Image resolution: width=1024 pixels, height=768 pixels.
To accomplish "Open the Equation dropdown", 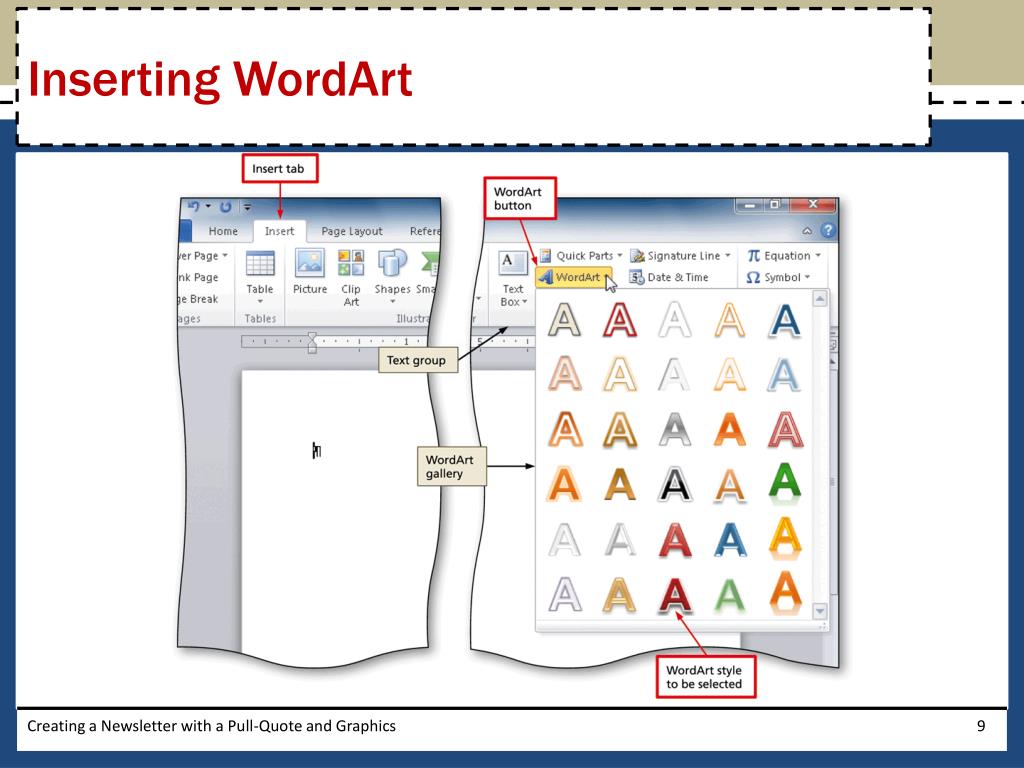I will coord(783,255).
